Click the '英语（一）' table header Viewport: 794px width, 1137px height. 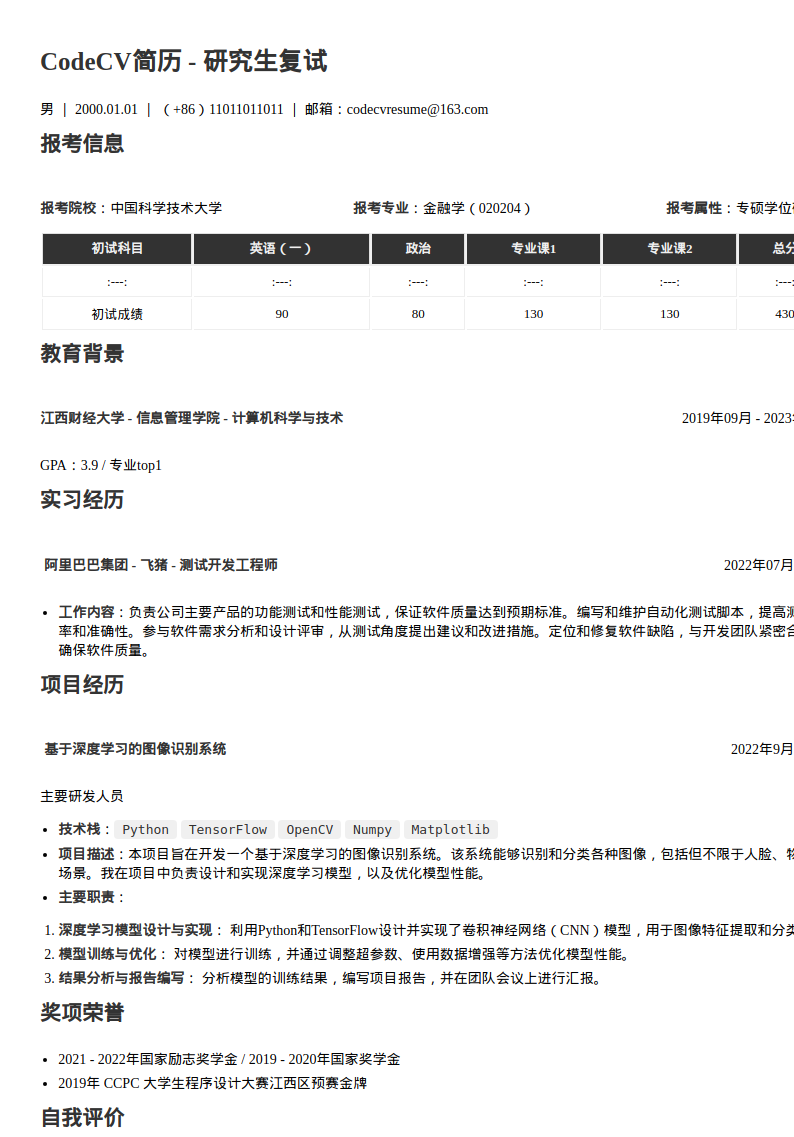click(x=281, y=249)
